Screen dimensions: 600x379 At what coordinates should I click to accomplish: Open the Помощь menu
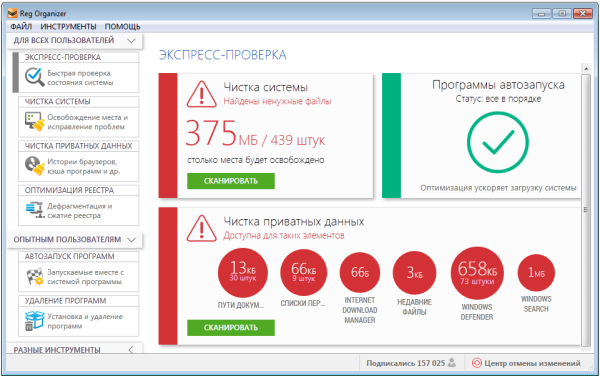[122, 27]
